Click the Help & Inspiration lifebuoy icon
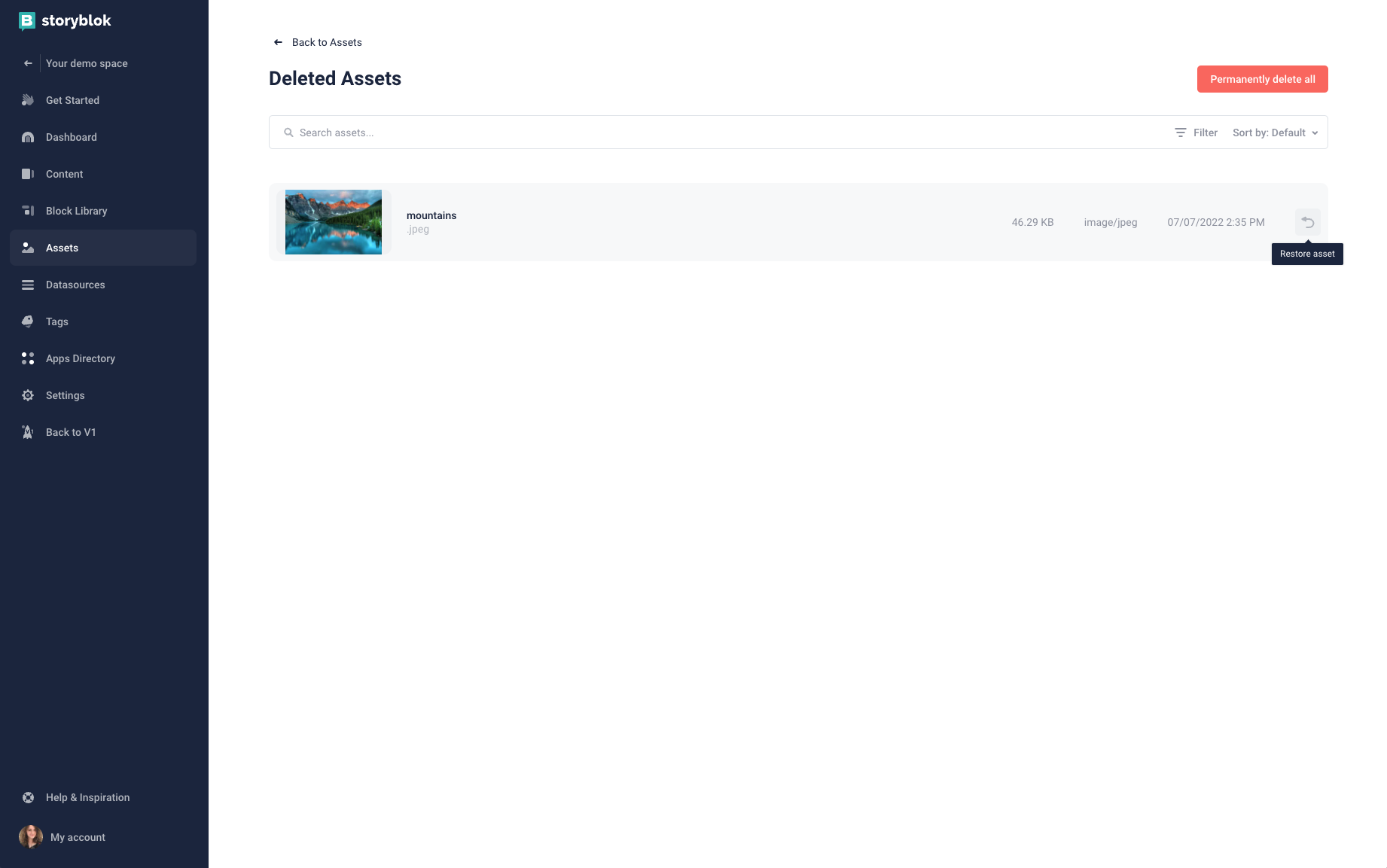This screenshot has width=1387, height=868. [x=28, y=797]
